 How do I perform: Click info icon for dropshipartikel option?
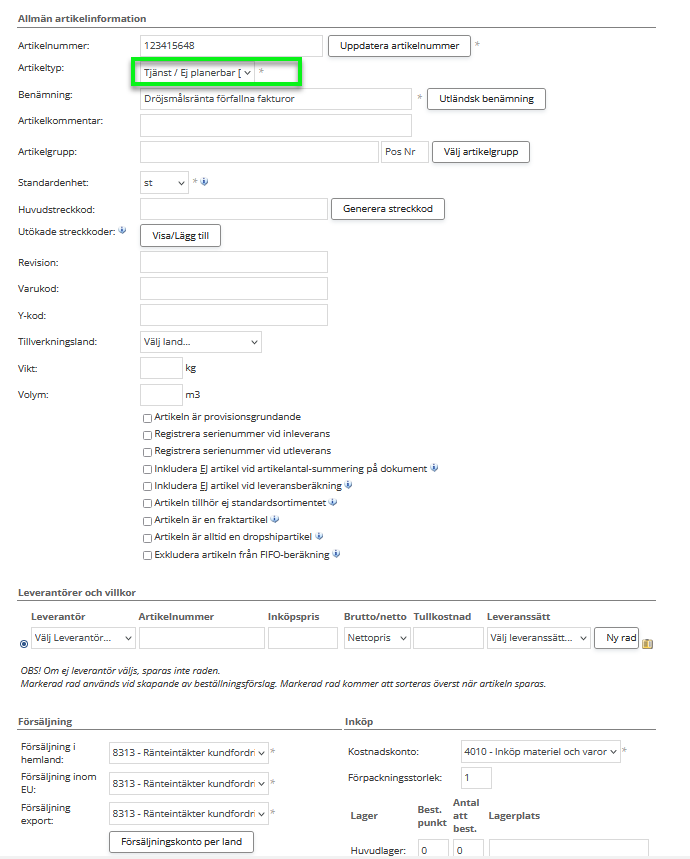319,536
